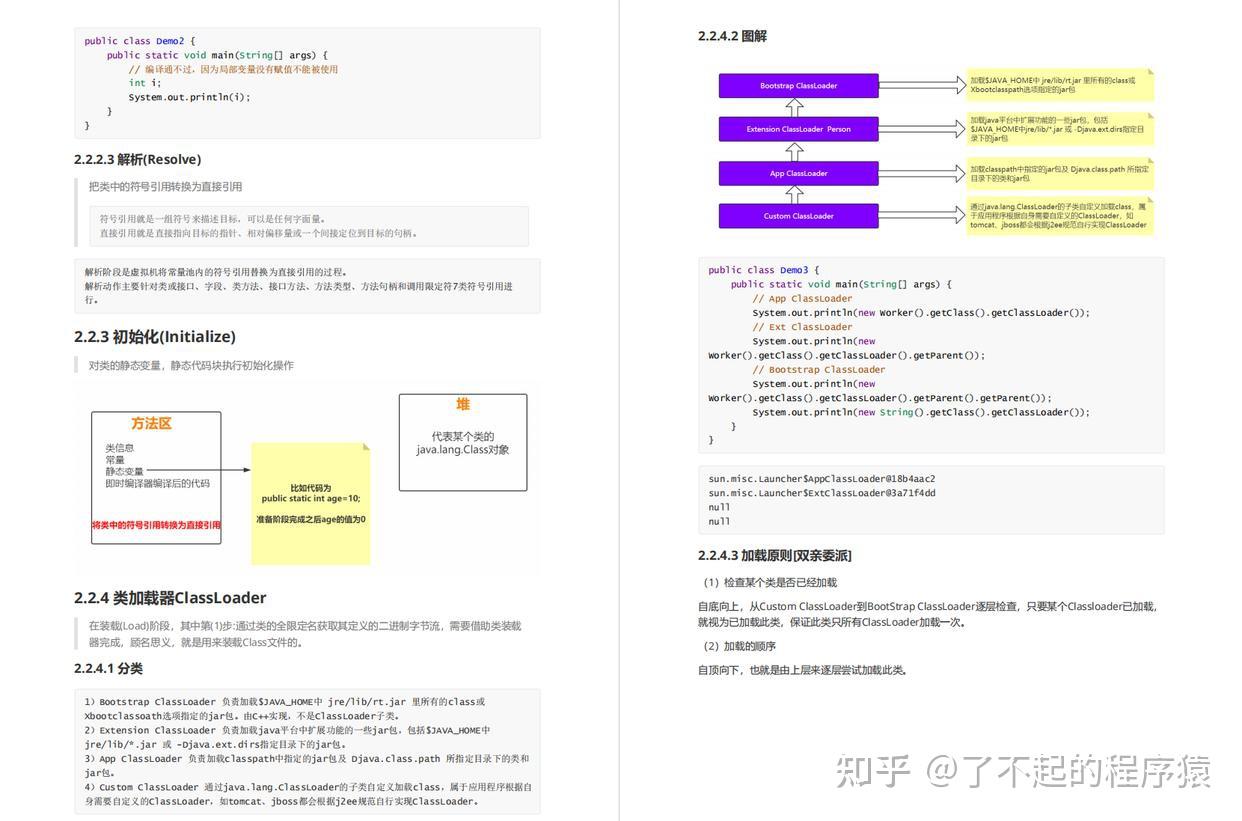Click the Demo3 code block
The image size is (1242, 821).
click(930, 355)
